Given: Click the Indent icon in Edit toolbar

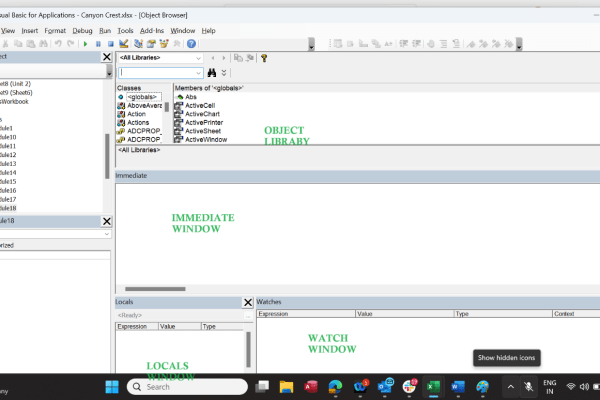Looking at the screenshot, I should pos(404,44).
